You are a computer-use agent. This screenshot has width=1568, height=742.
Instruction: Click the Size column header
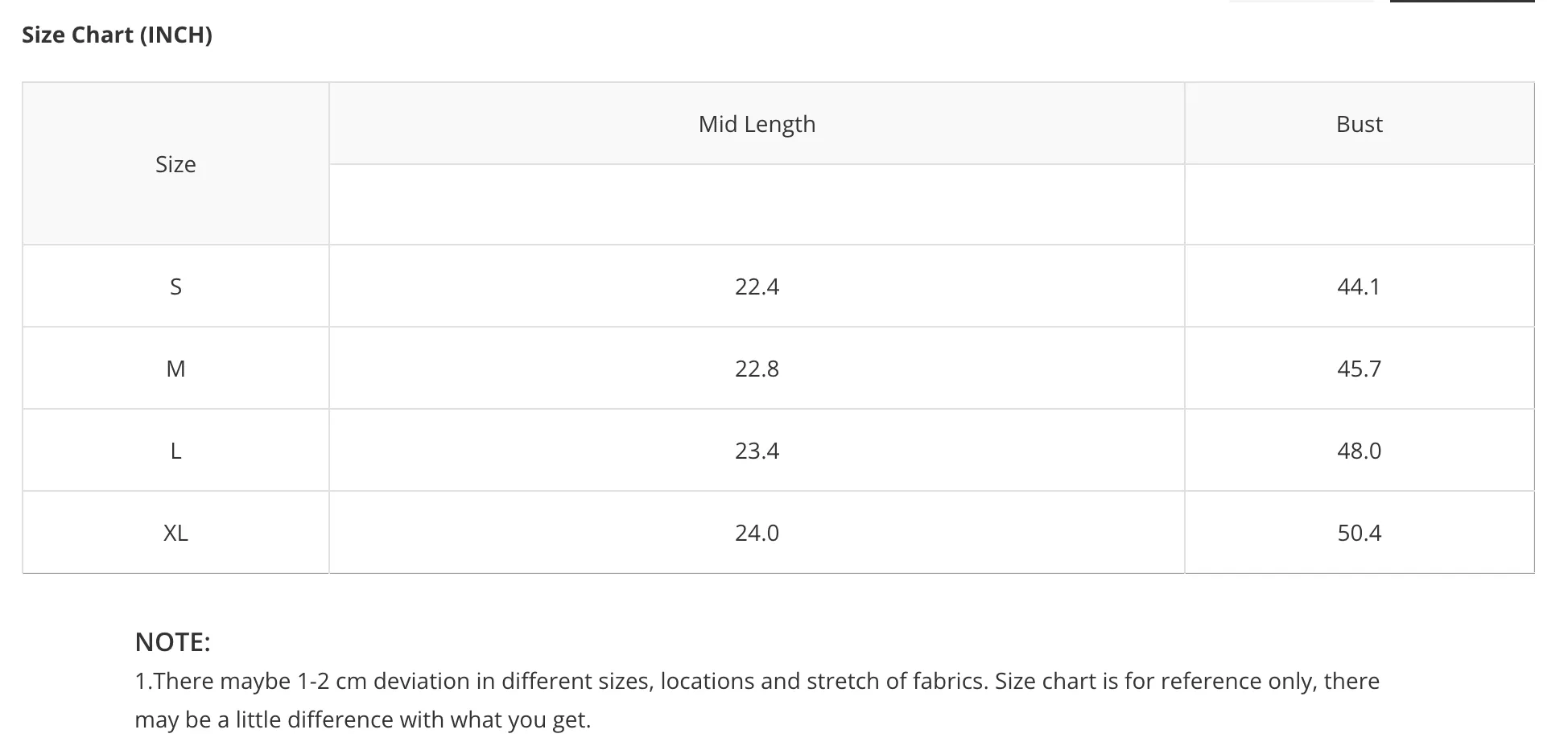pyautogui.click(x=175, y=164)
